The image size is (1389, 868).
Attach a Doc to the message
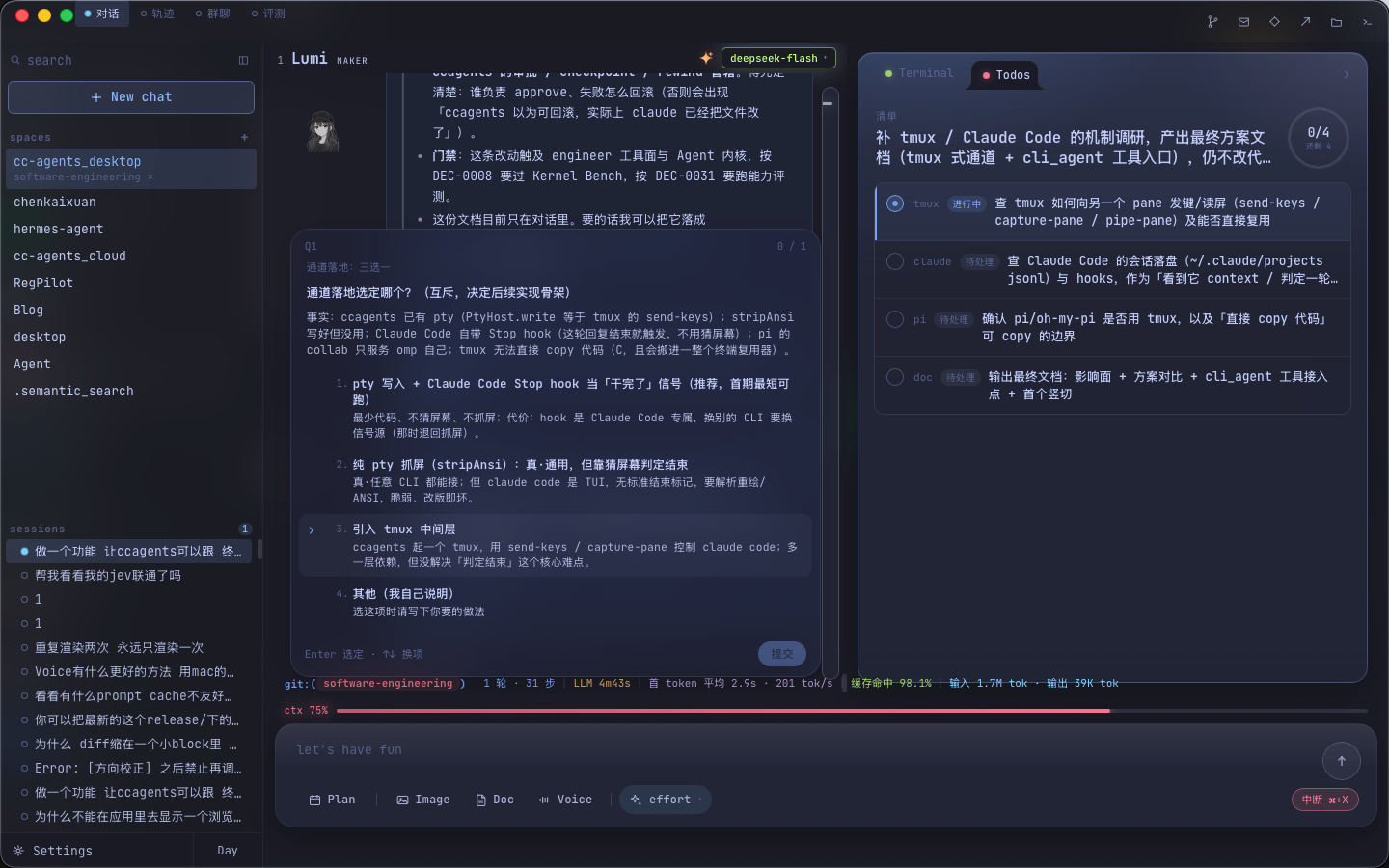click(x=495, y=800)
